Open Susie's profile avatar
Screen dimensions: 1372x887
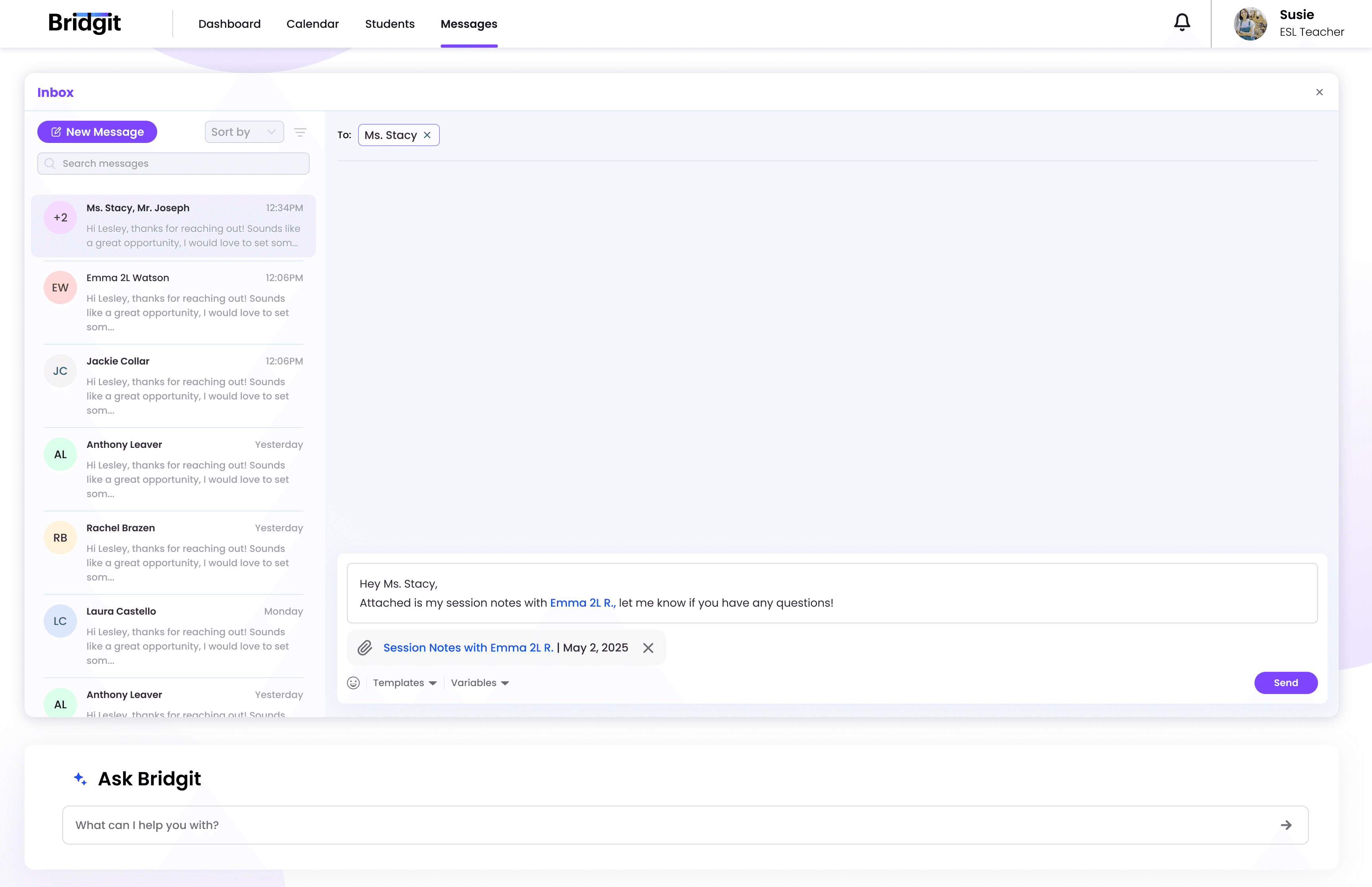tap(1250, 23)
